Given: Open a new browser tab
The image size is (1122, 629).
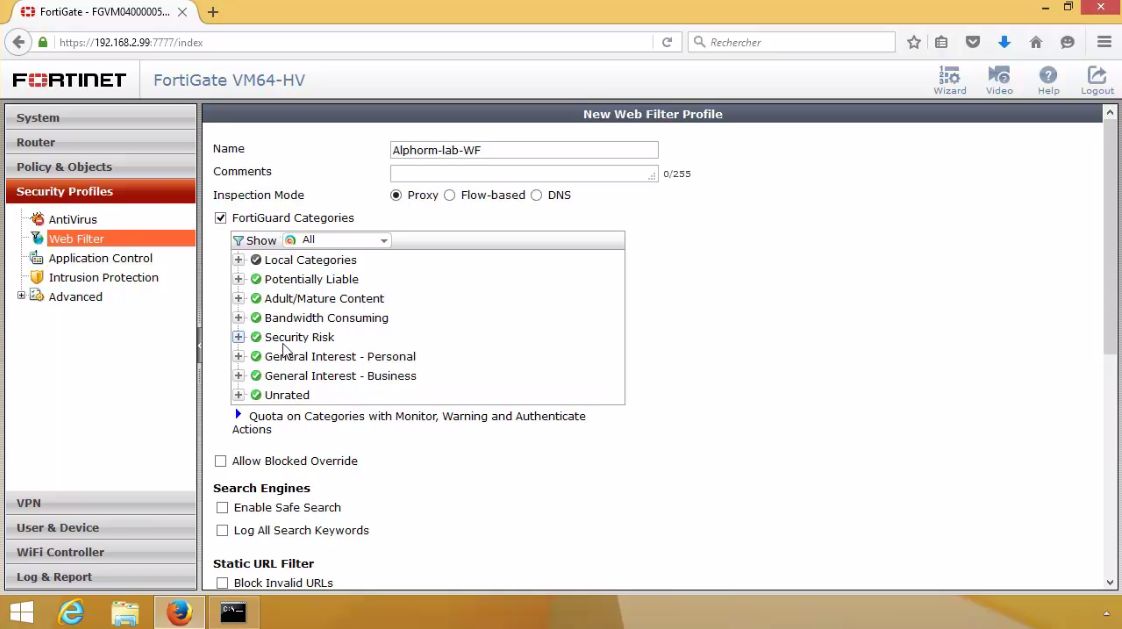Looking at the screenshot, I should (x=213, y=11).
